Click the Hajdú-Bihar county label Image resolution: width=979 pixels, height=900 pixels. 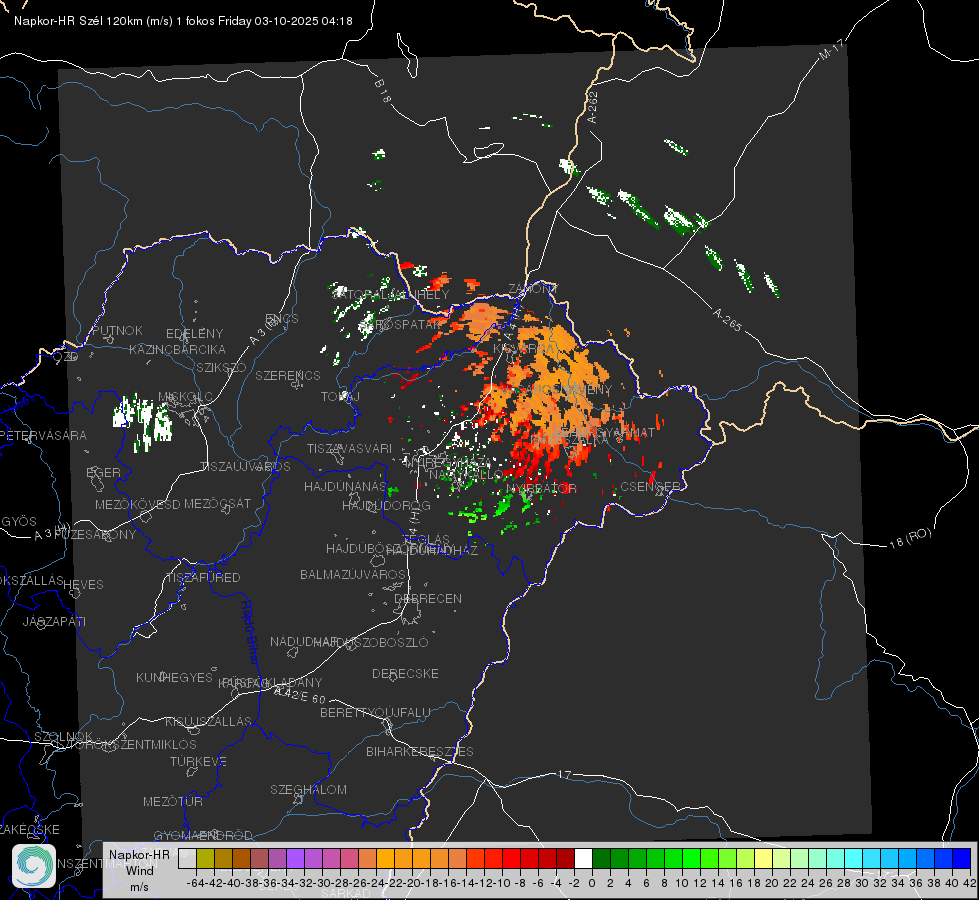coord(250,632)
